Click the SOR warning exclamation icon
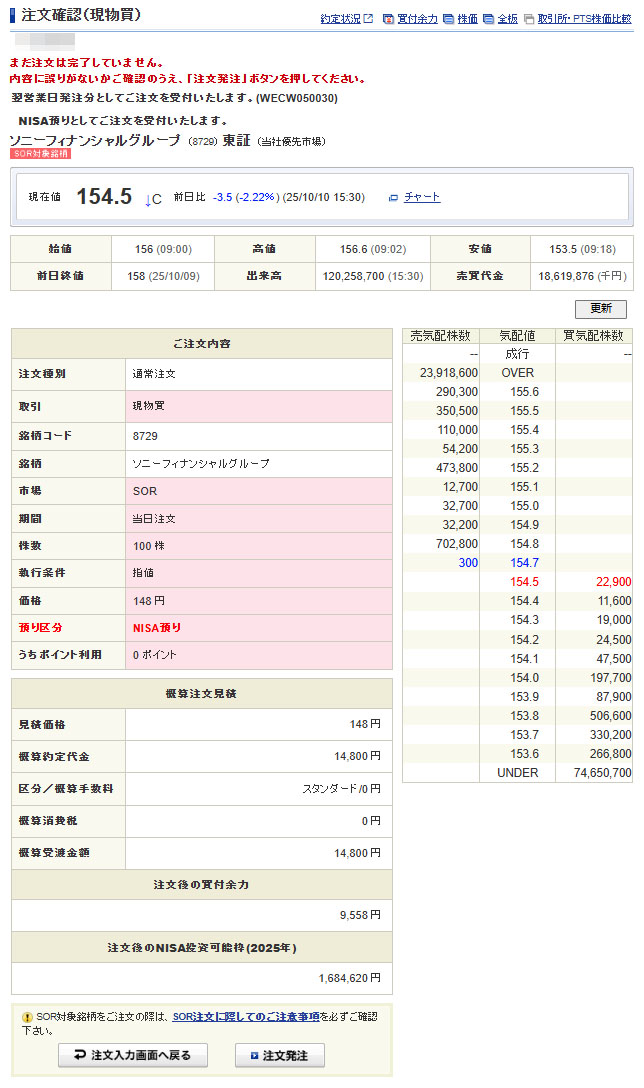This screenshot has width=644, height=1088. pyautogui.click(x=27, y=1017)
